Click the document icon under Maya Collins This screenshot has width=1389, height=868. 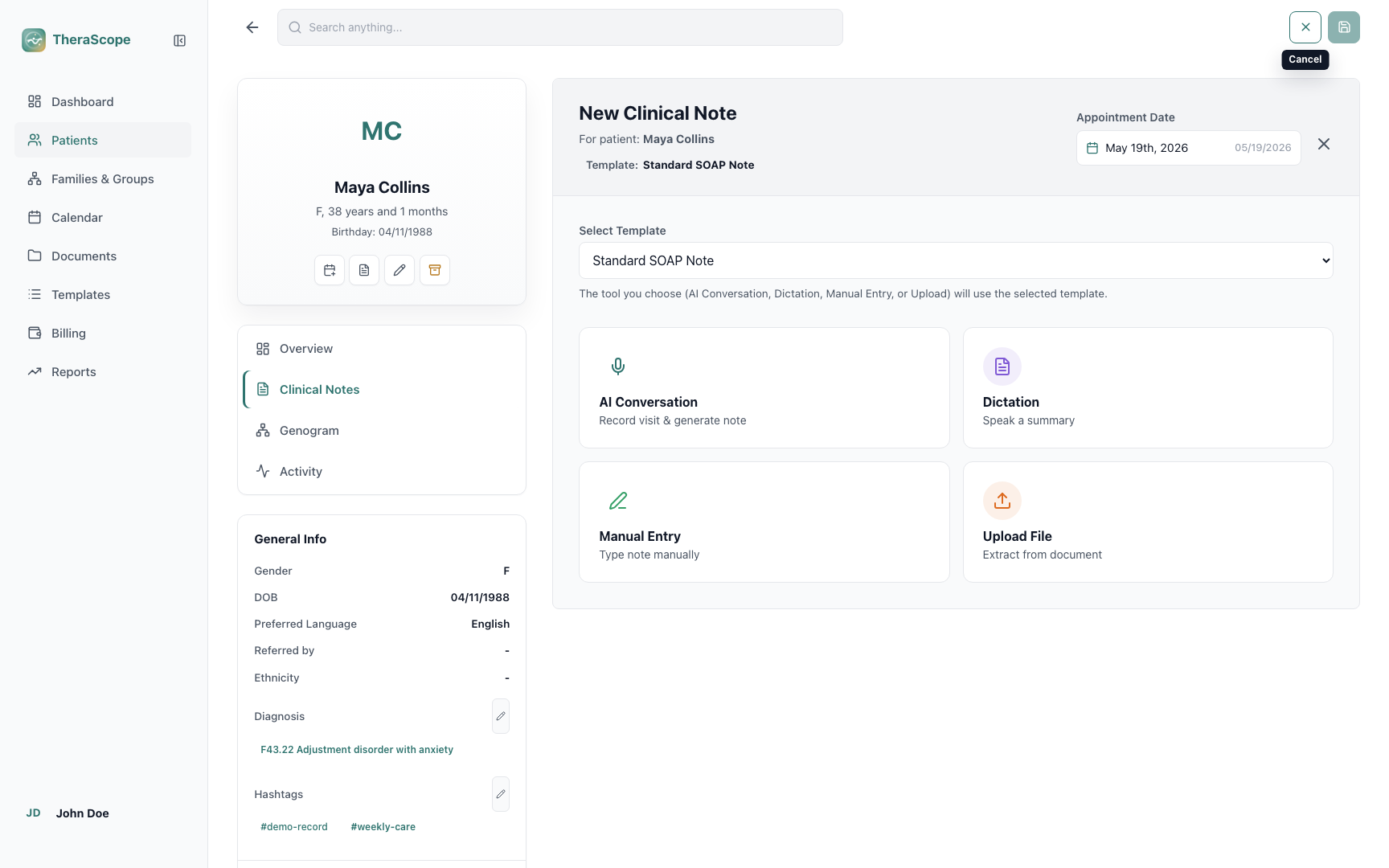[364, 270]
